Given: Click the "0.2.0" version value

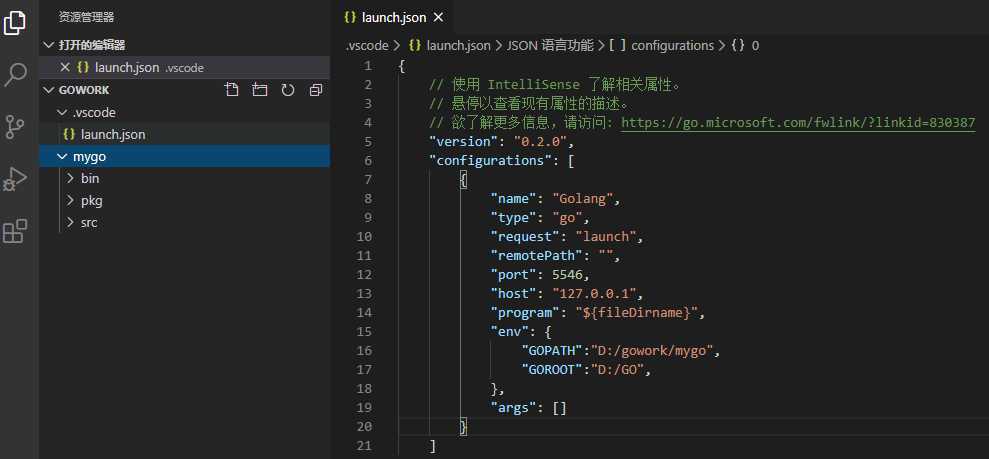Looking at the screenshot, I should [x=542, y=142].
